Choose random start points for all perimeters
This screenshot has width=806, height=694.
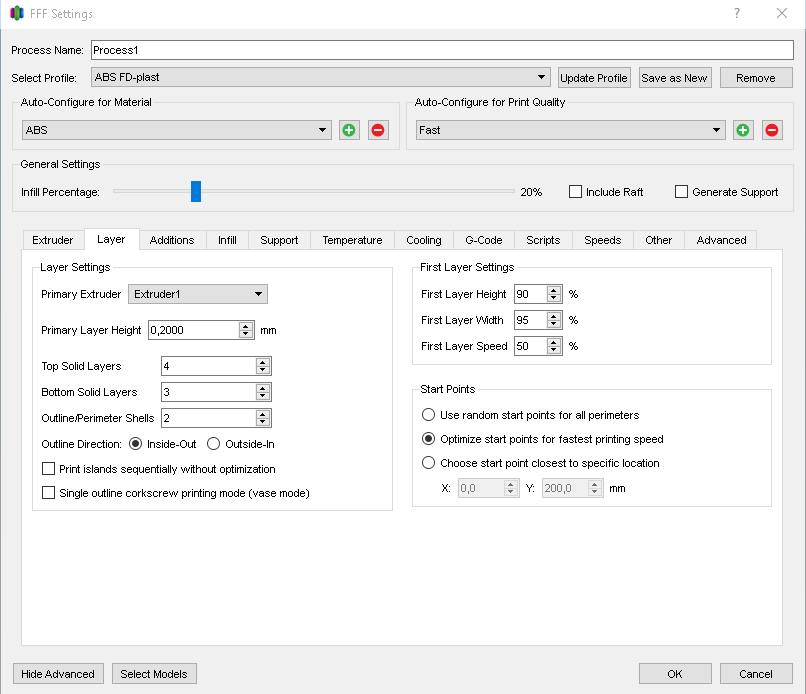428,415
